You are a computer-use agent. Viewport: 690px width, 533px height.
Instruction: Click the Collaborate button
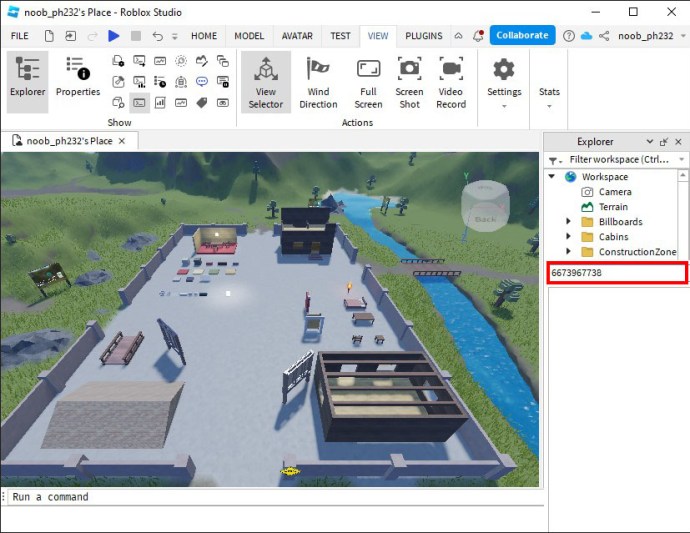tap(521, 35)
